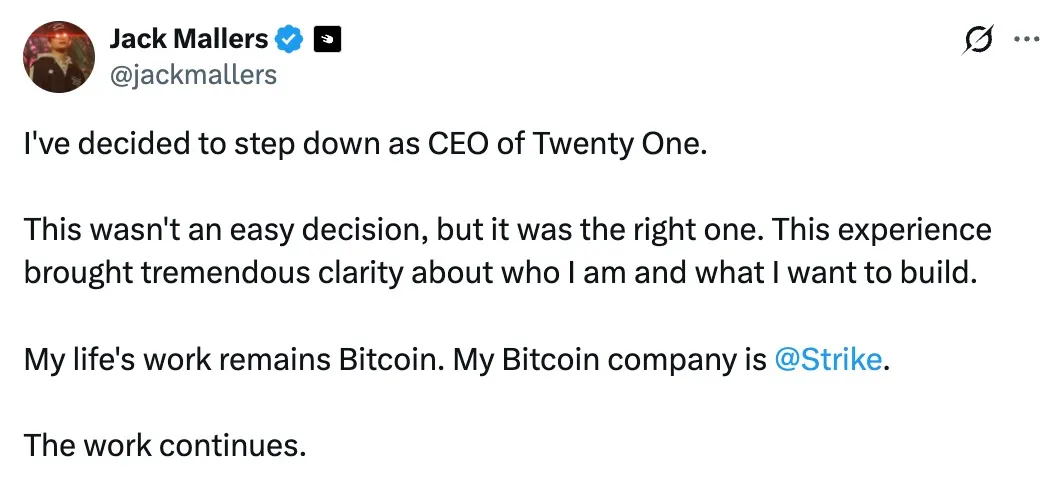Open Jack Mallers' profile picture
This screenshot has height=482, width=1060.
pyautogui.click(x=59, y=57)
